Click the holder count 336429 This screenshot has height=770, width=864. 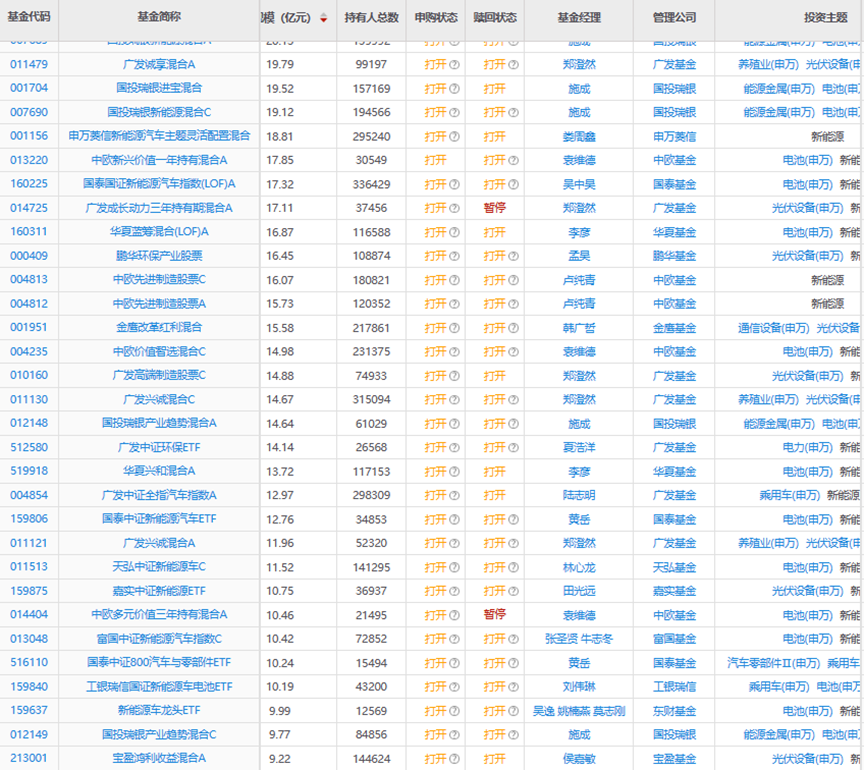371,184
